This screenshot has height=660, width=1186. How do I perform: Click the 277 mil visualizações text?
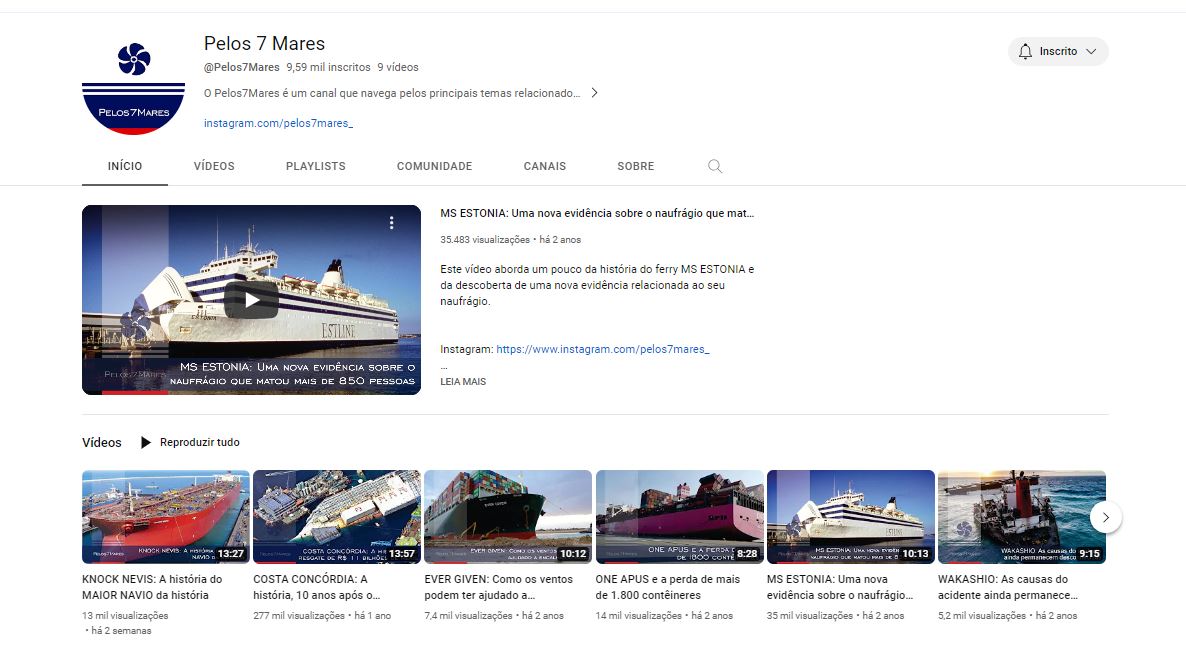(x=299, y=616)
